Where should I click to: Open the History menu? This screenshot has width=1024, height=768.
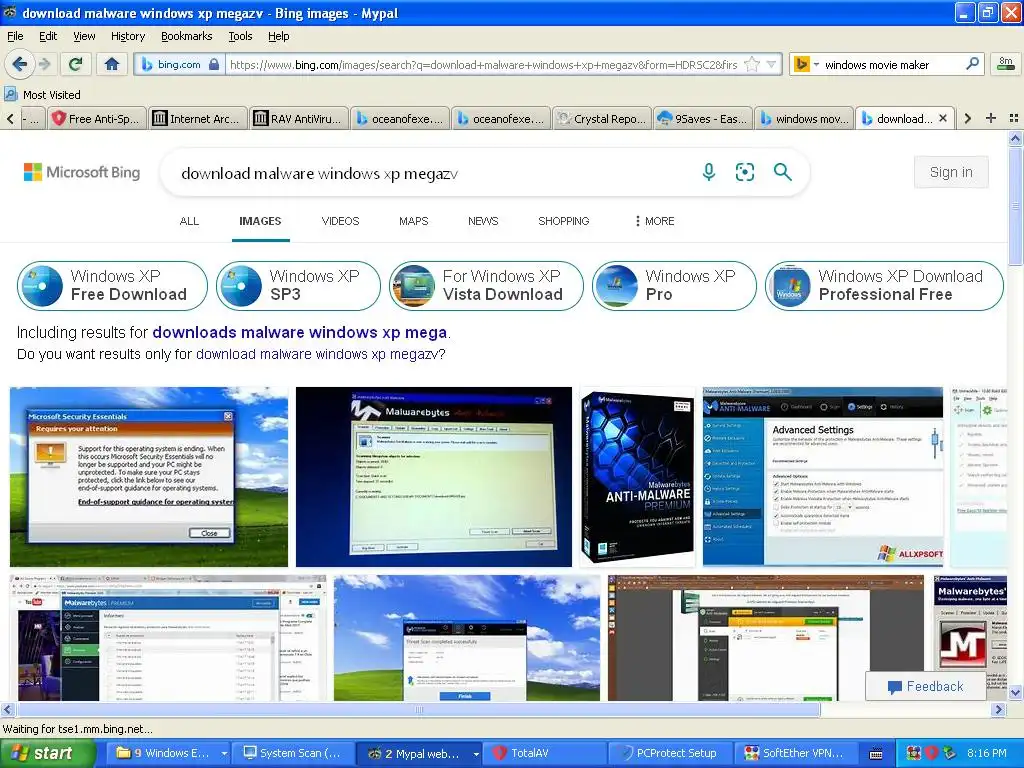point(128,36)
